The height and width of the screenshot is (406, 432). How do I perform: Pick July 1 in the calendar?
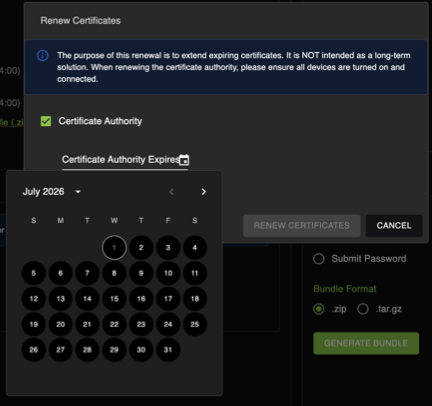[x=114, y=248]
